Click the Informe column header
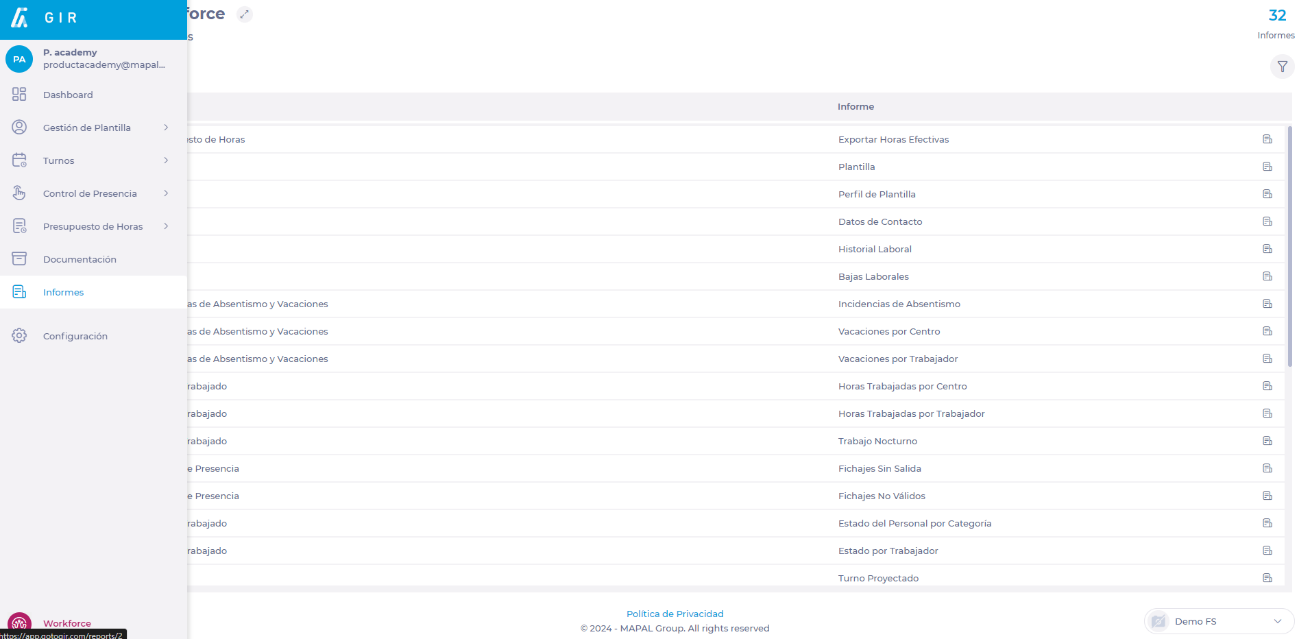This screenshot has width=1299, height=639. tap(856, 107)
